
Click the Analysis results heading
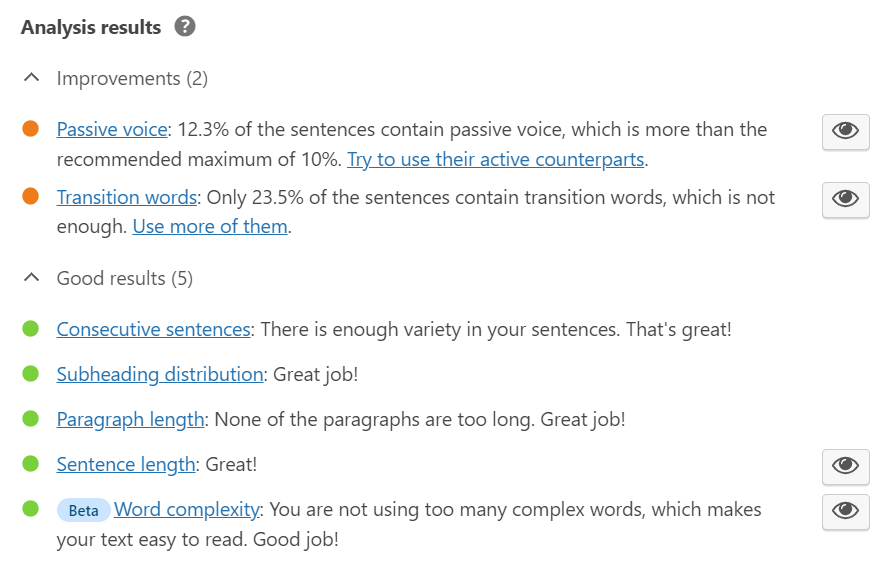[x=91, y=27]
